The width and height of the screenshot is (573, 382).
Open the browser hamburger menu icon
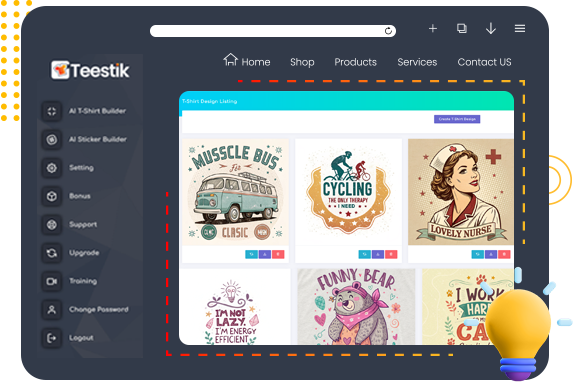520,29
